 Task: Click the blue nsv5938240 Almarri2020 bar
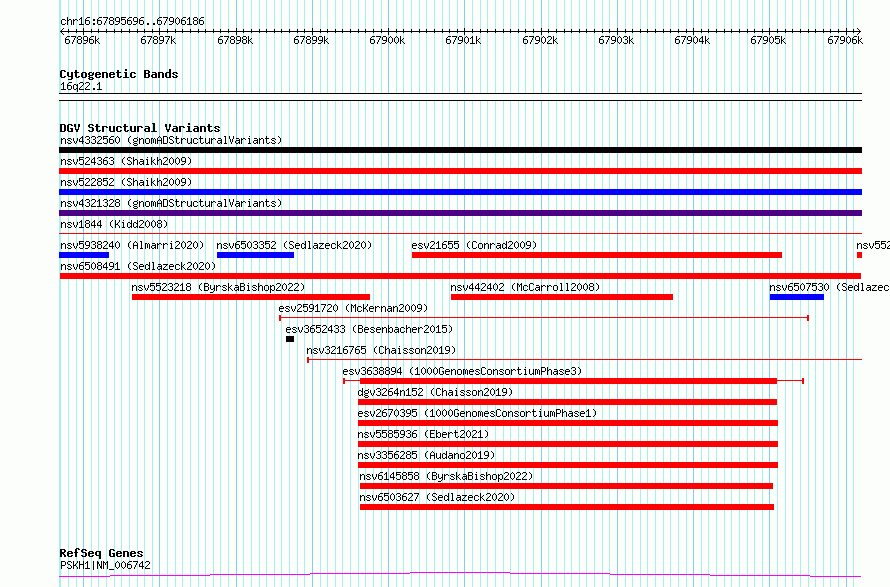click(84, 255)
